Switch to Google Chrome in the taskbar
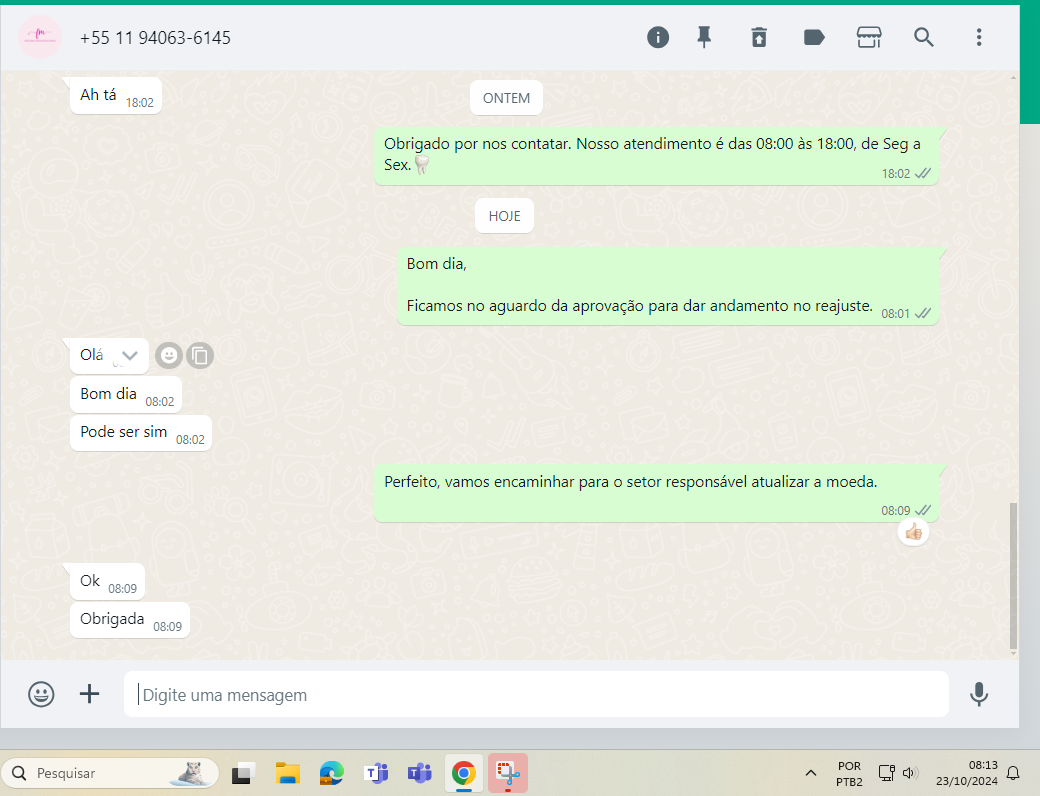This screenshot has width=1040, height=796. (x=464, y=773)
